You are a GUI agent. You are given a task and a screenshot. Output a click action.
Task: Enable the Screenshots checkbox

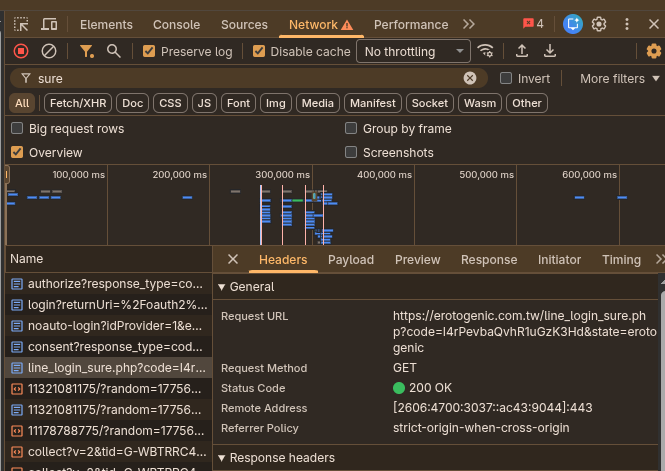click(351, 152)
